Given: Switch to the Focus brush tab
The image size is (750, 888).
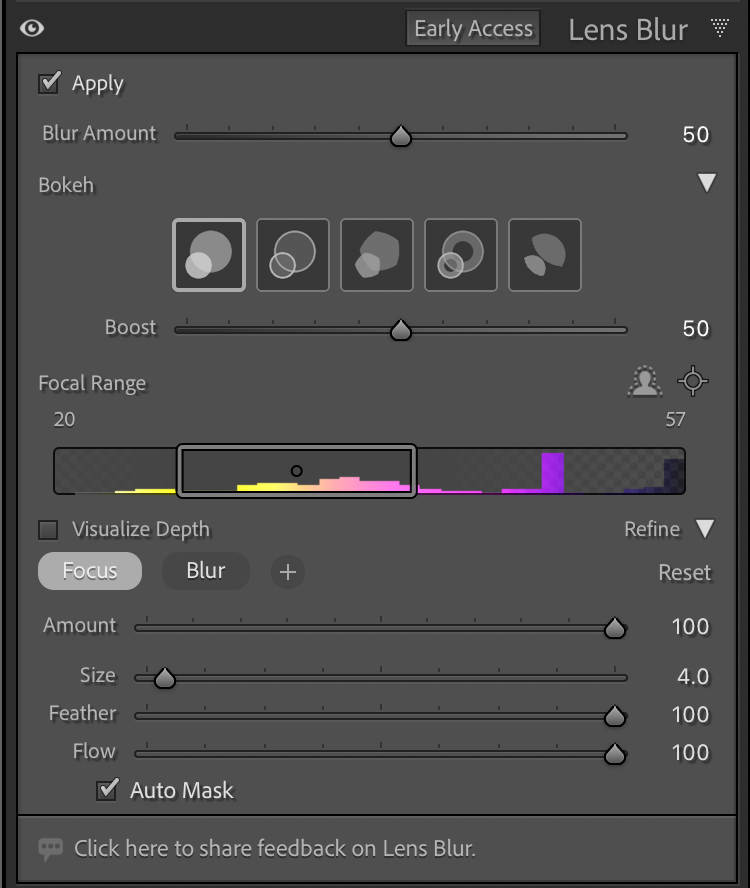Looking at the screenshot, I should (90, 571).
